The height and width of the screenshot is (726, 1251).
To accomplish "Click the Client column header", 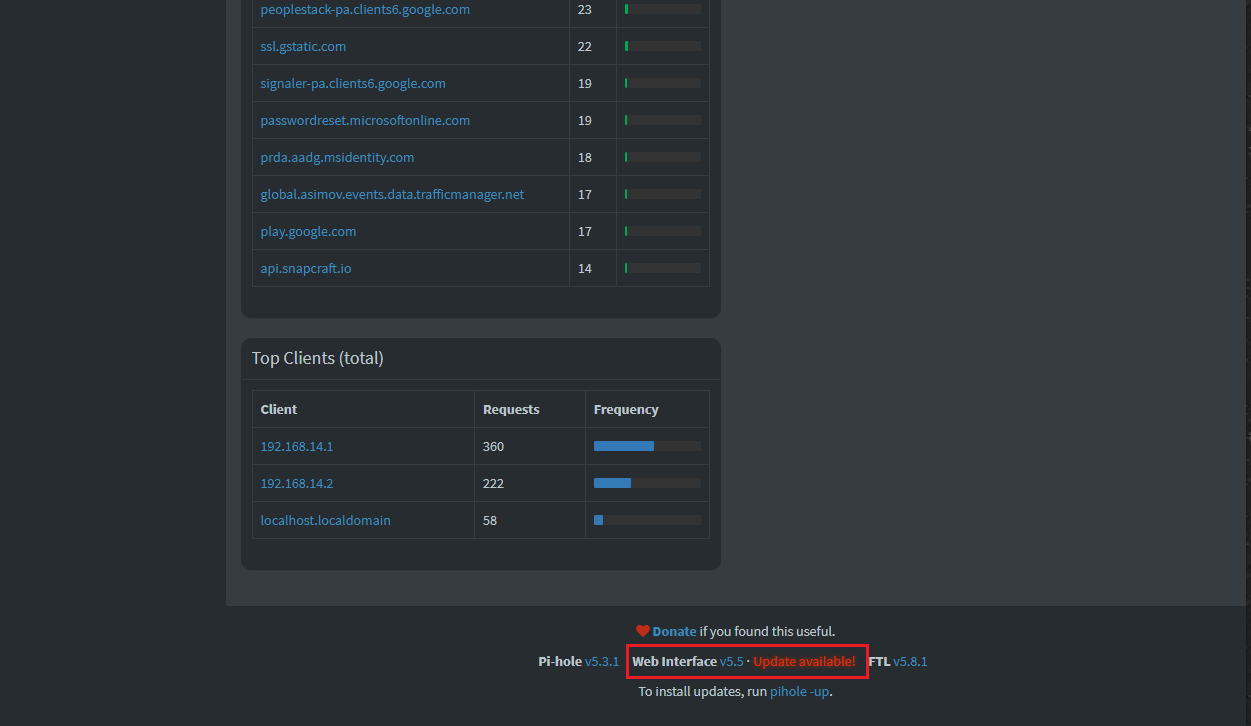I will coord(279,409).
